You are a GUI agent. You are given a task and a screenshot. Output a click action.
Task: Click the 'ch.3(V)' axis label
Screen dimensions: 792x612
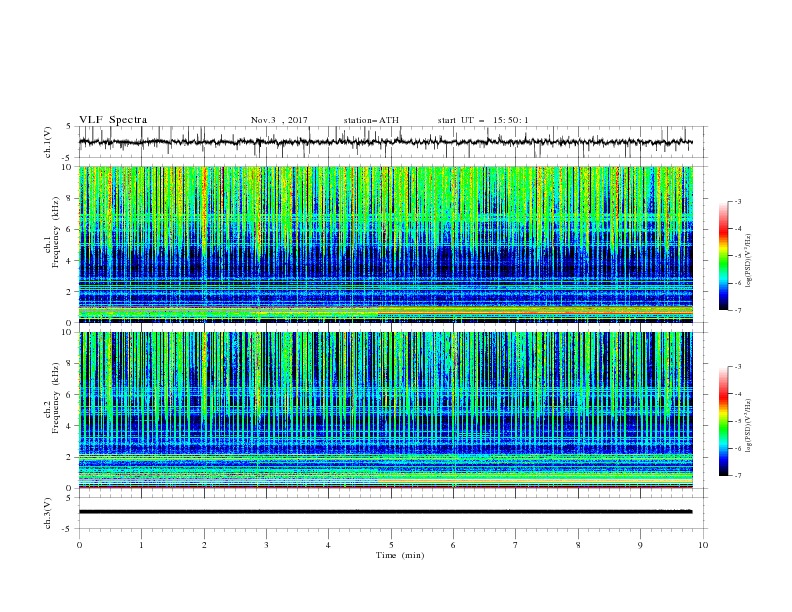click(48, 513)
